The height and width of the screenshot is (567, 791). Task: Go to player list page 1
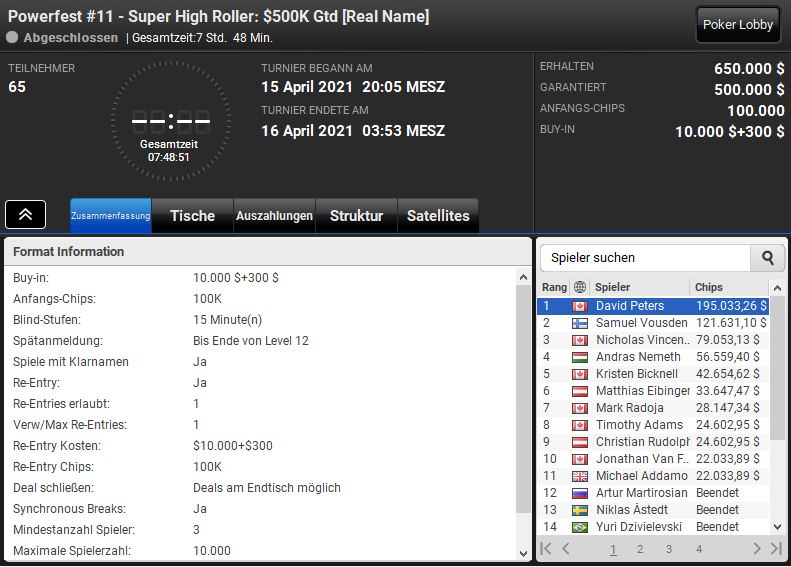pyautogui.click(x=612, y=549)
